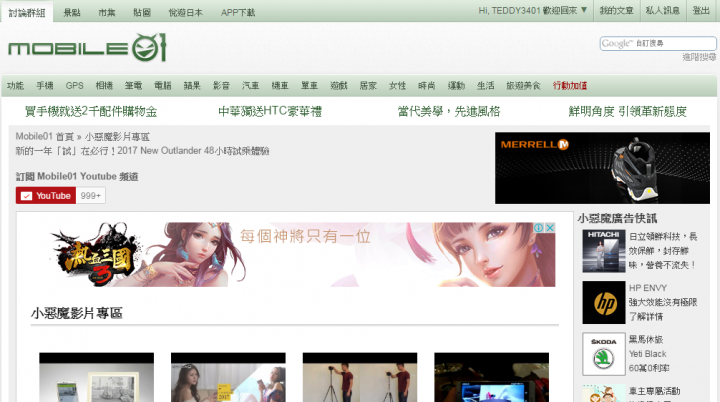Viewport: 720px width, 402px height.
Task: Open the 悅遊日本 tab
Action: (186, 12)
